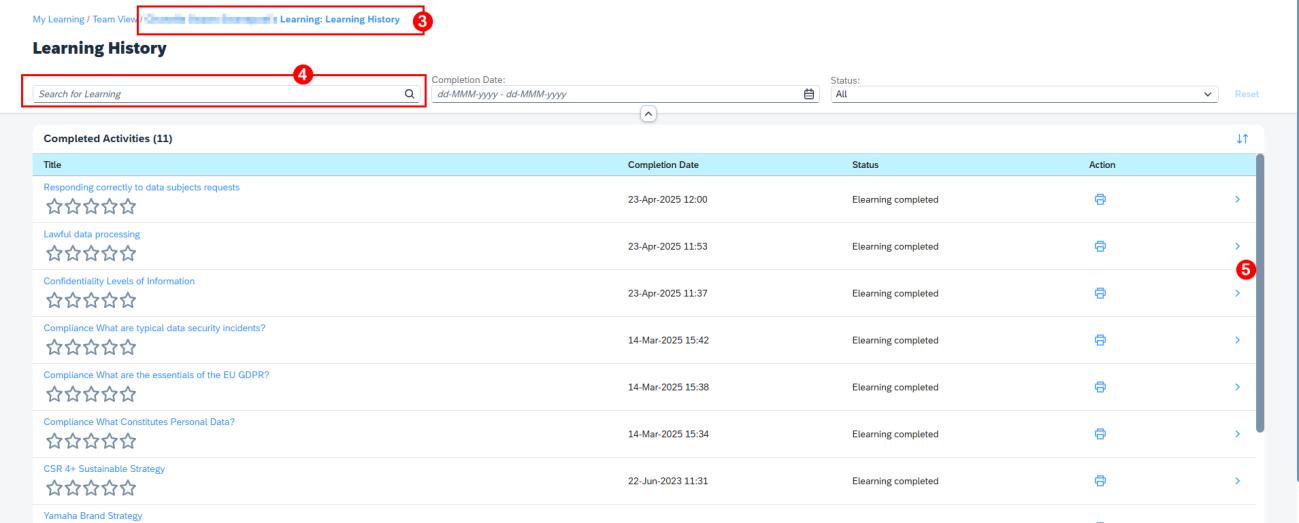Open details arrow for CSR 4+ Sustainable Strategy row

point(1237,481)
